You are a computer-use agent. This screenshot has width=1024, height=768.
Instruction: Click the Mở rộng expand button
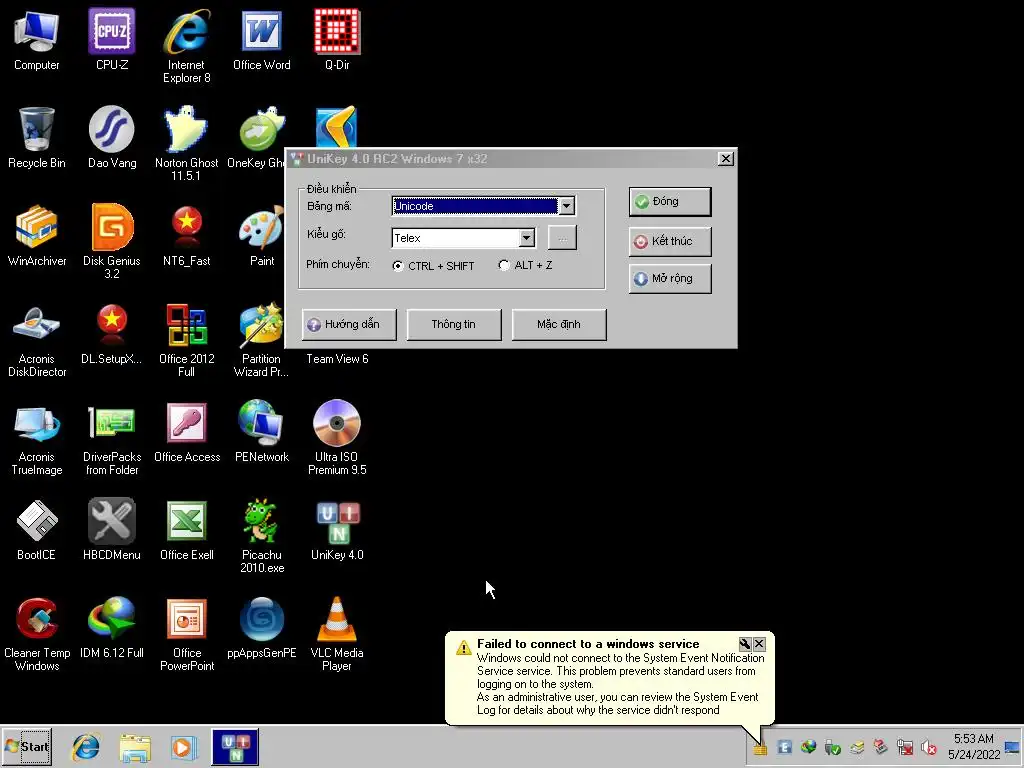670,278
